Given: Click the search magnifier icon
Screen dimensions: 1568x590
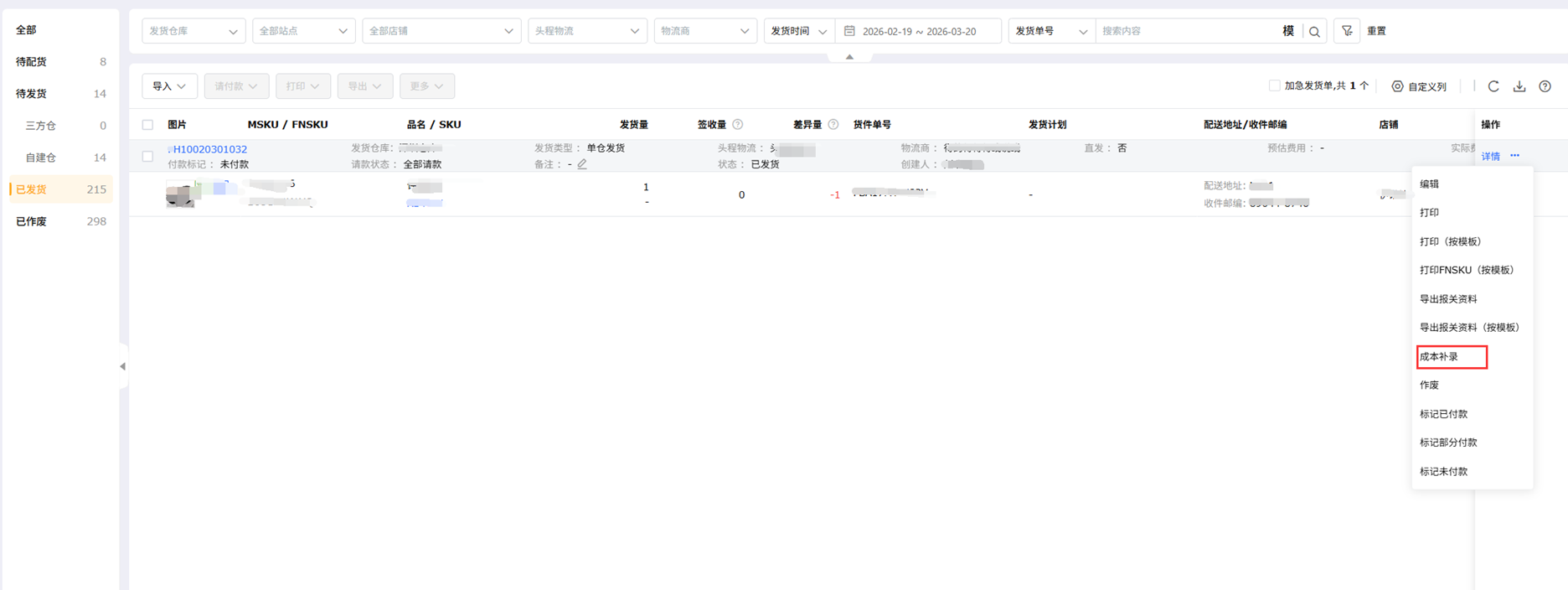Looking at the screenshot, I should (1314, 31).
